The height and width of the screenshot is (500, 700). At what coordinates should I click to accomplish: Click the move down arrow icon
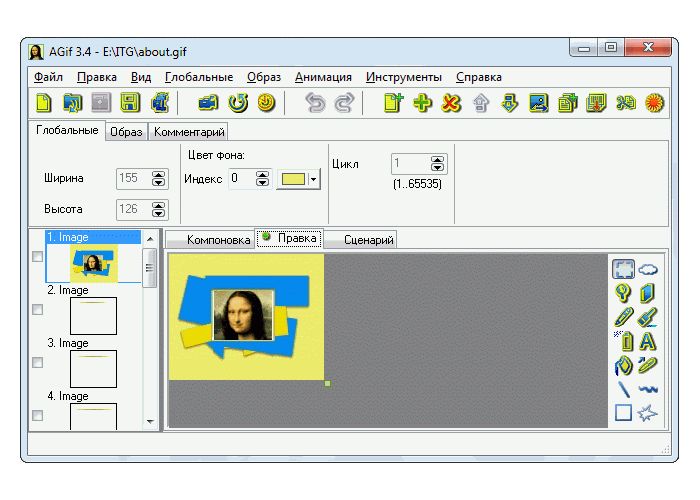click(509, 103)
